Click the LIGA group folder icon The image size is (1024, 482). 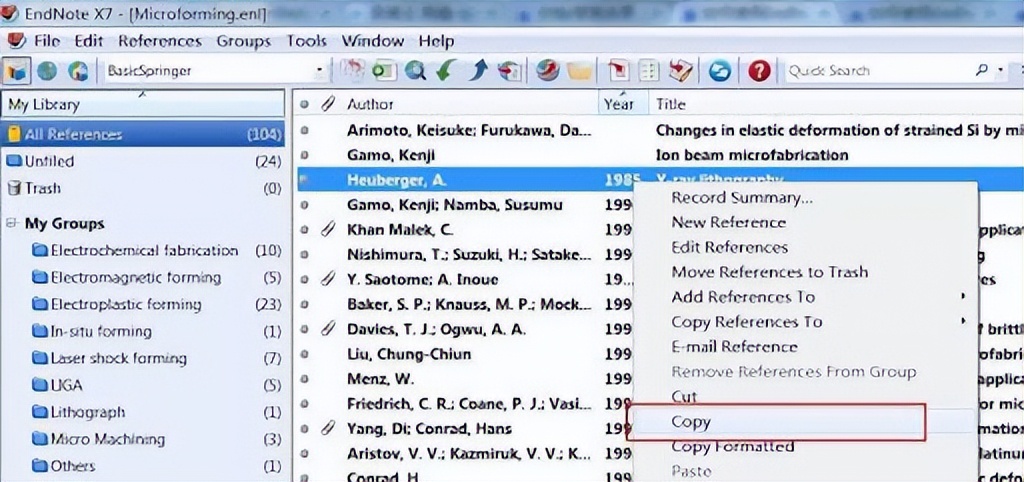coord(40,385)
